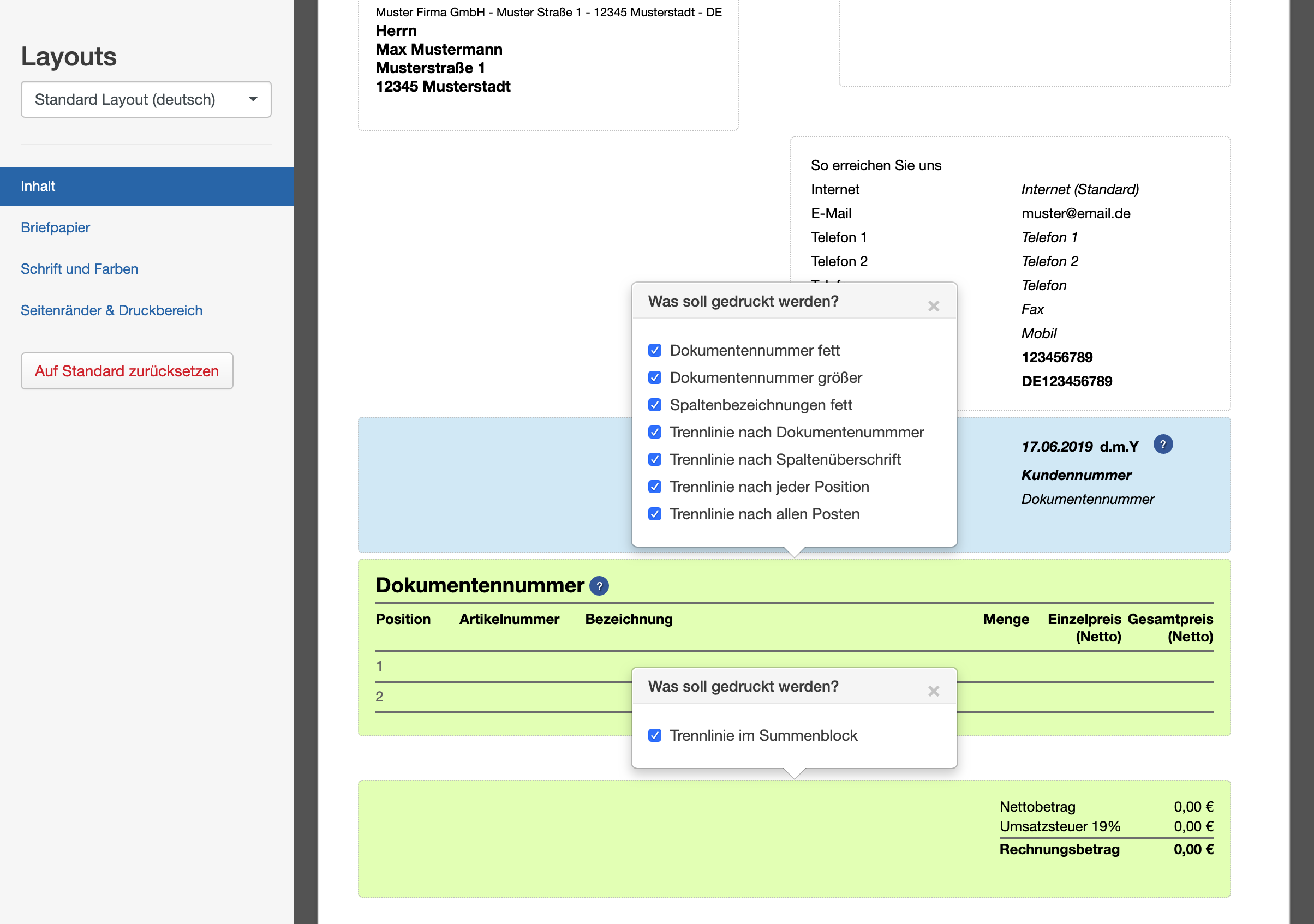
Task: Click the Kundennummer field
Action: pyautogui.click(x=1076, y=476)
